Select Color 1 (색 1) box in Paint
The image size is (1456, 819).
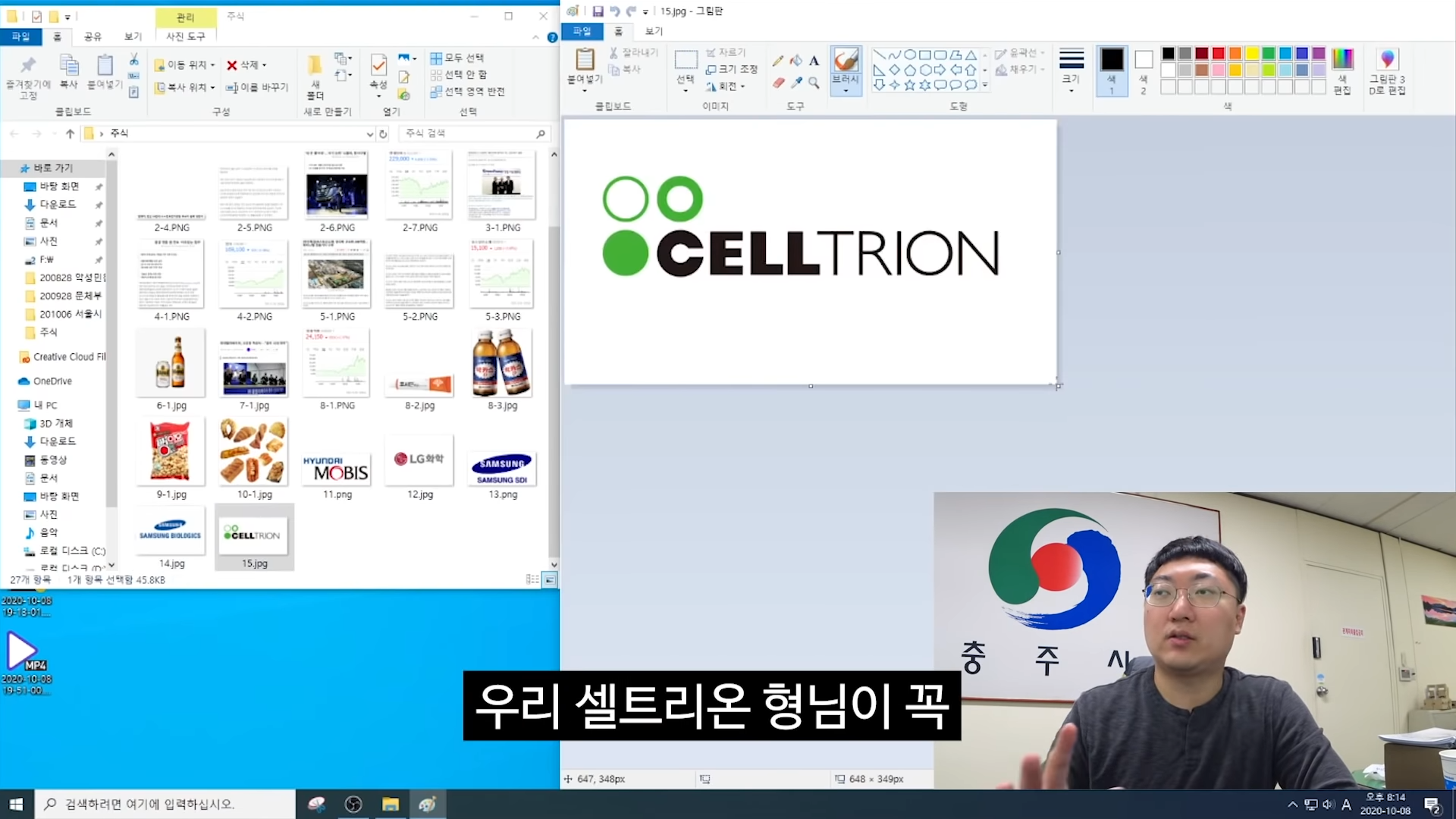[1112, 71]
